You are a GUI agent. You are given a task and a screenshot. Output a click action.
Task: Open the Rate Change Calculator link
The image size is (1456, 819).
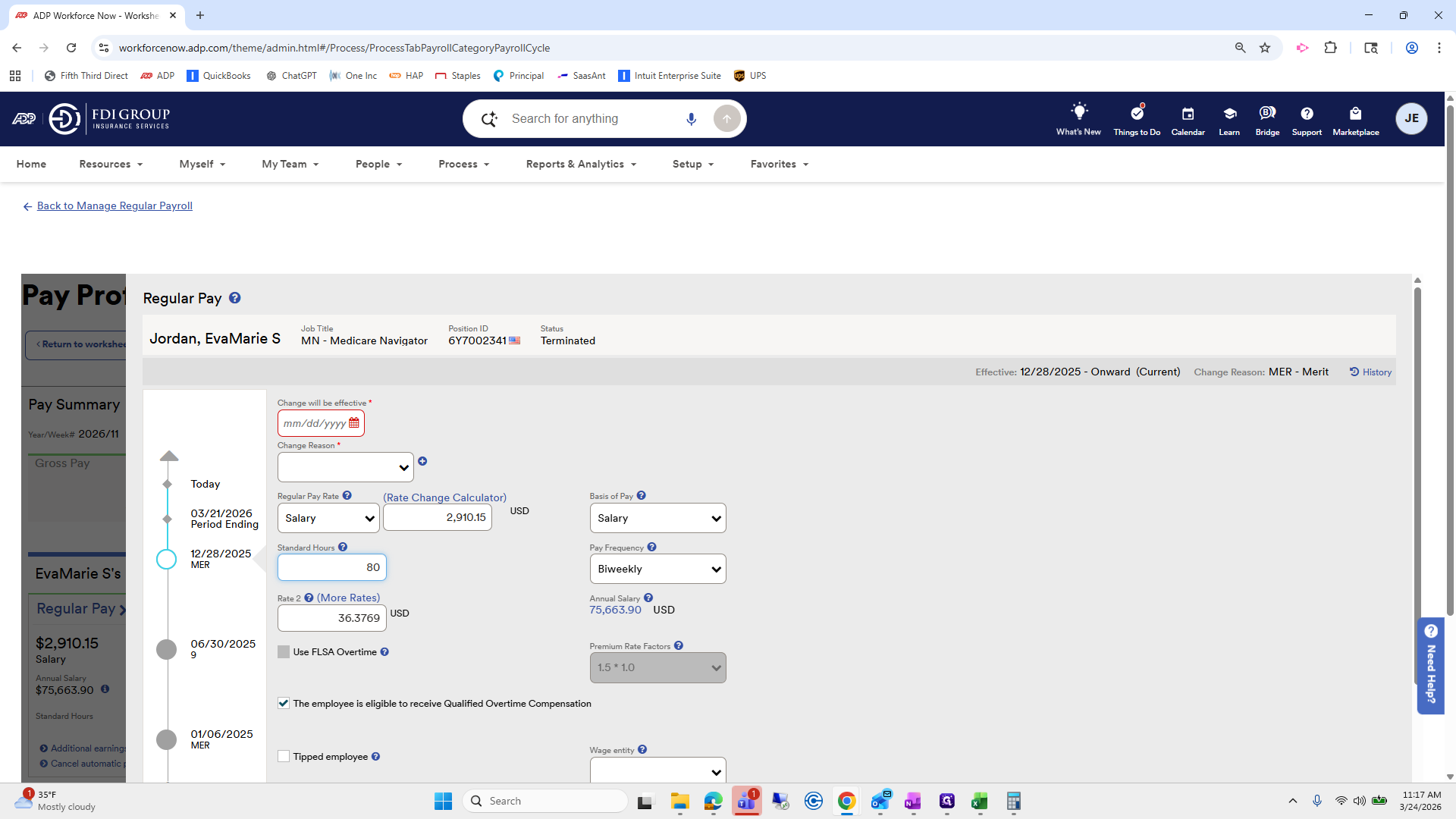pos(444,497)
